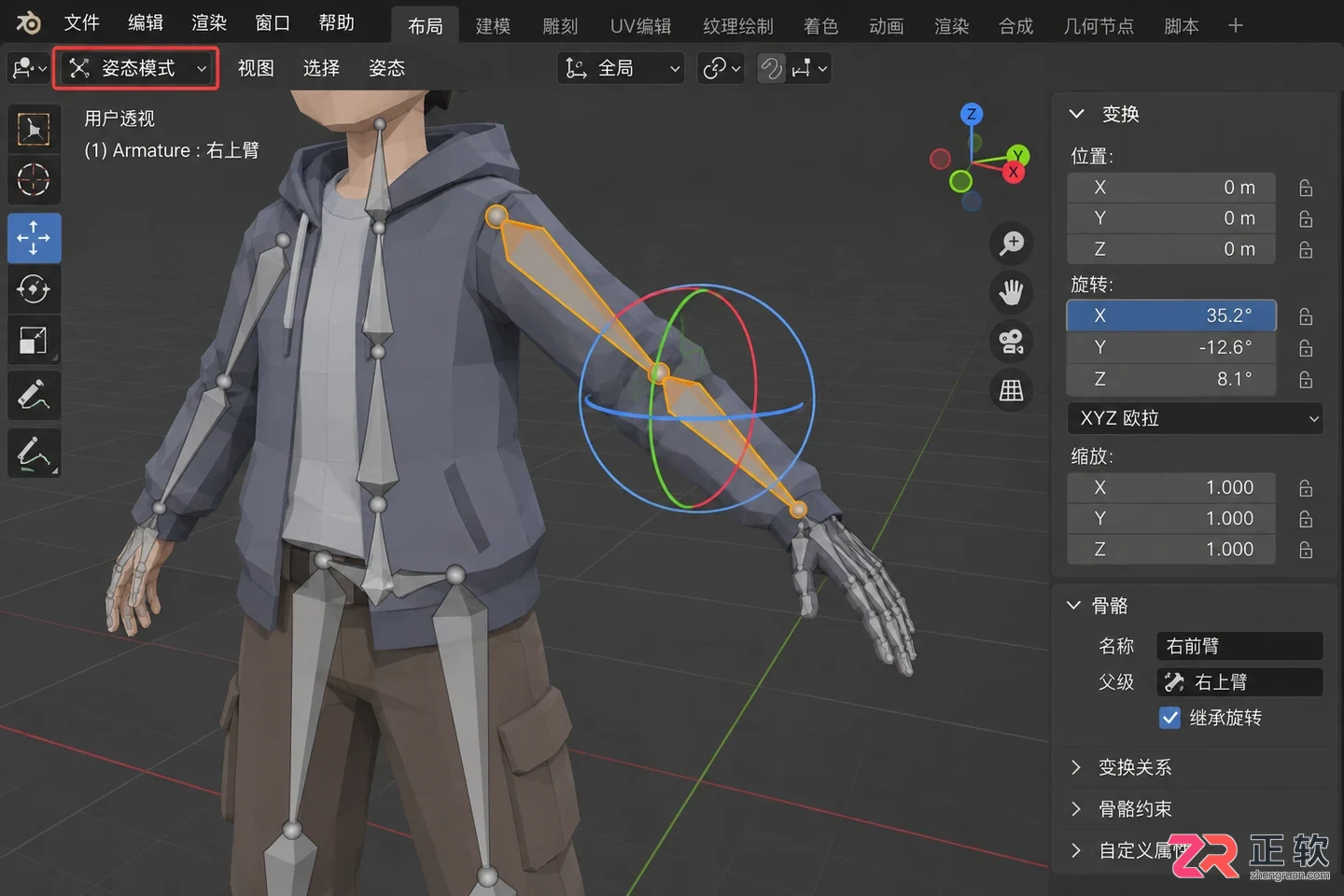
Task: Toggle lock for rotation X
Action: [x=1306, y=316]
